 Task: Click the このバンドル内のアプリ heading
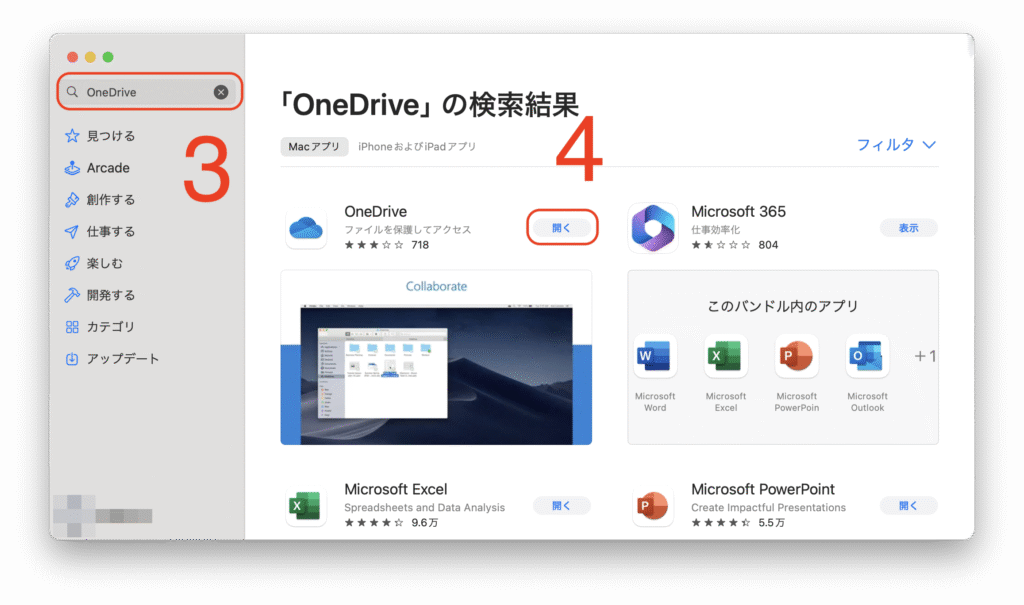[x=783, y=306]
